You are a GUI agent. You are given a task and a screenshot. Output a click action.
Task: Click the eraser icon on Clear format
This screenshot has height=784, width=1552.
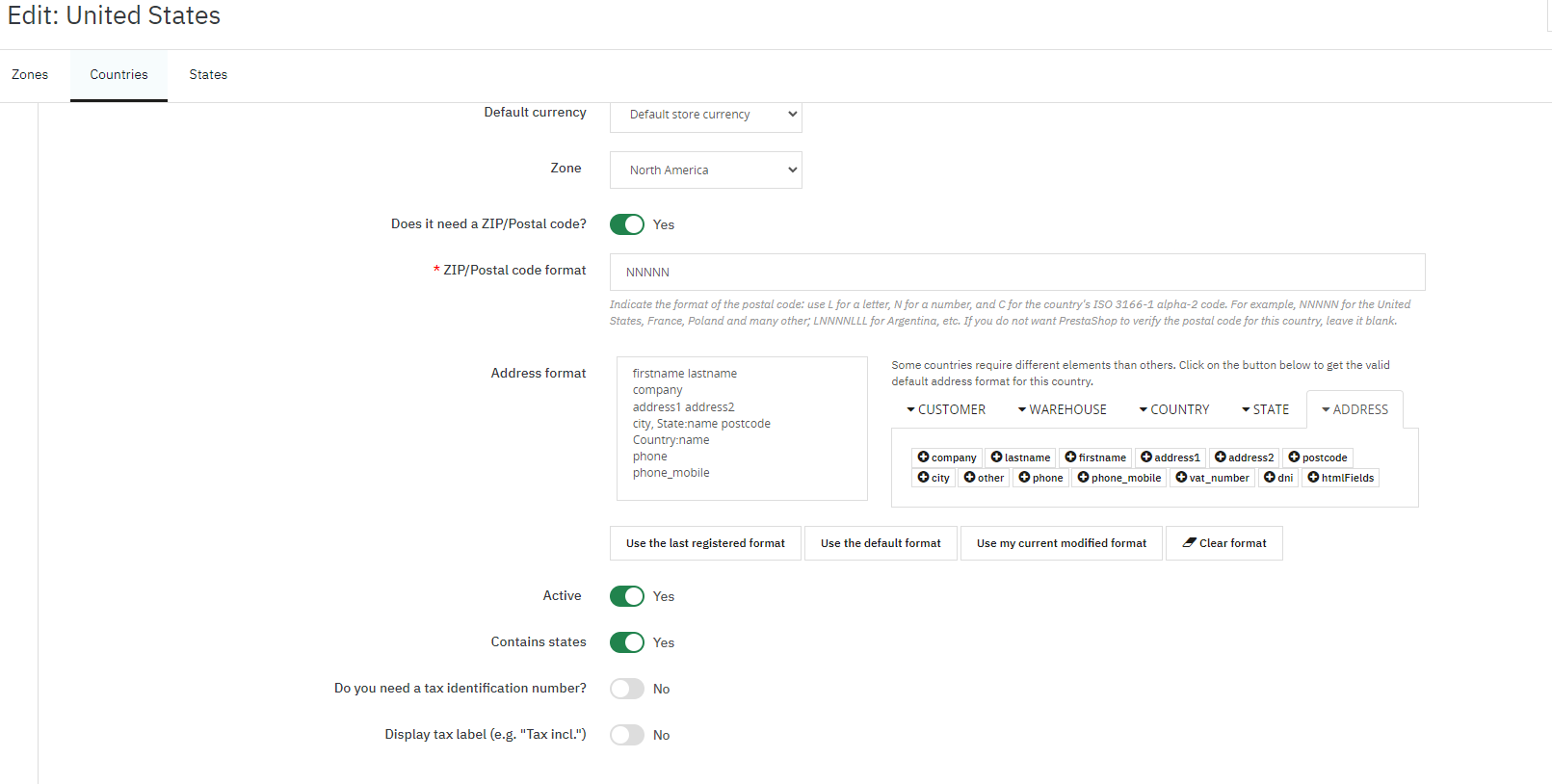pos(1189,543)
